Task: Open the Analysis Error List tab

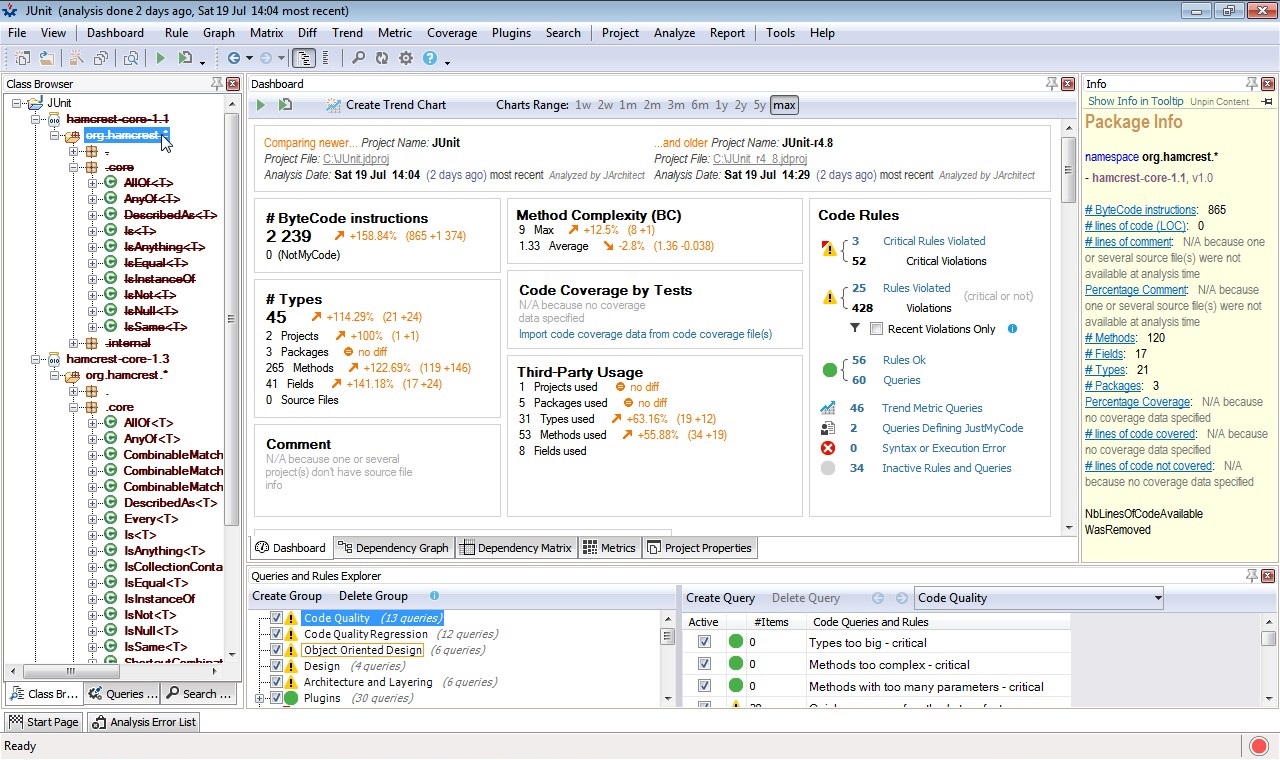Action: pos(144,722)
